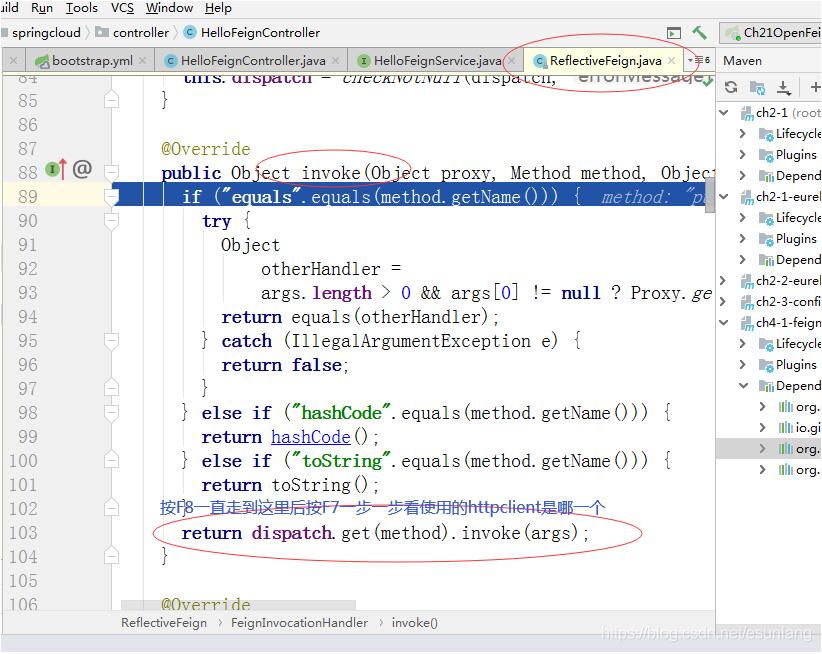Image resolution: width=822 pixels, height=654 pixels.
Task: Click ReflectiveFeign in the bottom breadcrumb
Action: 164,623
